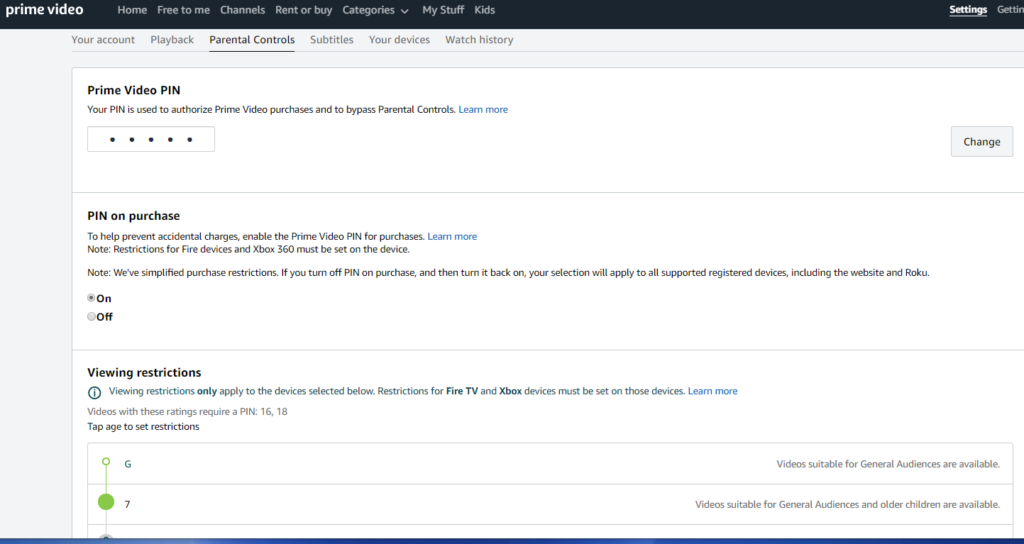Open Learn more link for Prime Video PIN

(x=483, y=110)
